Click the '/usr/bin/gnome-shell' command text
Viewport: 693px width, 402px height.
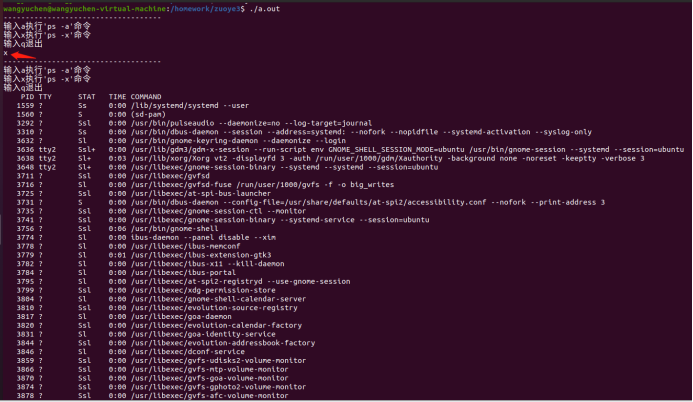tap(175, 228)
